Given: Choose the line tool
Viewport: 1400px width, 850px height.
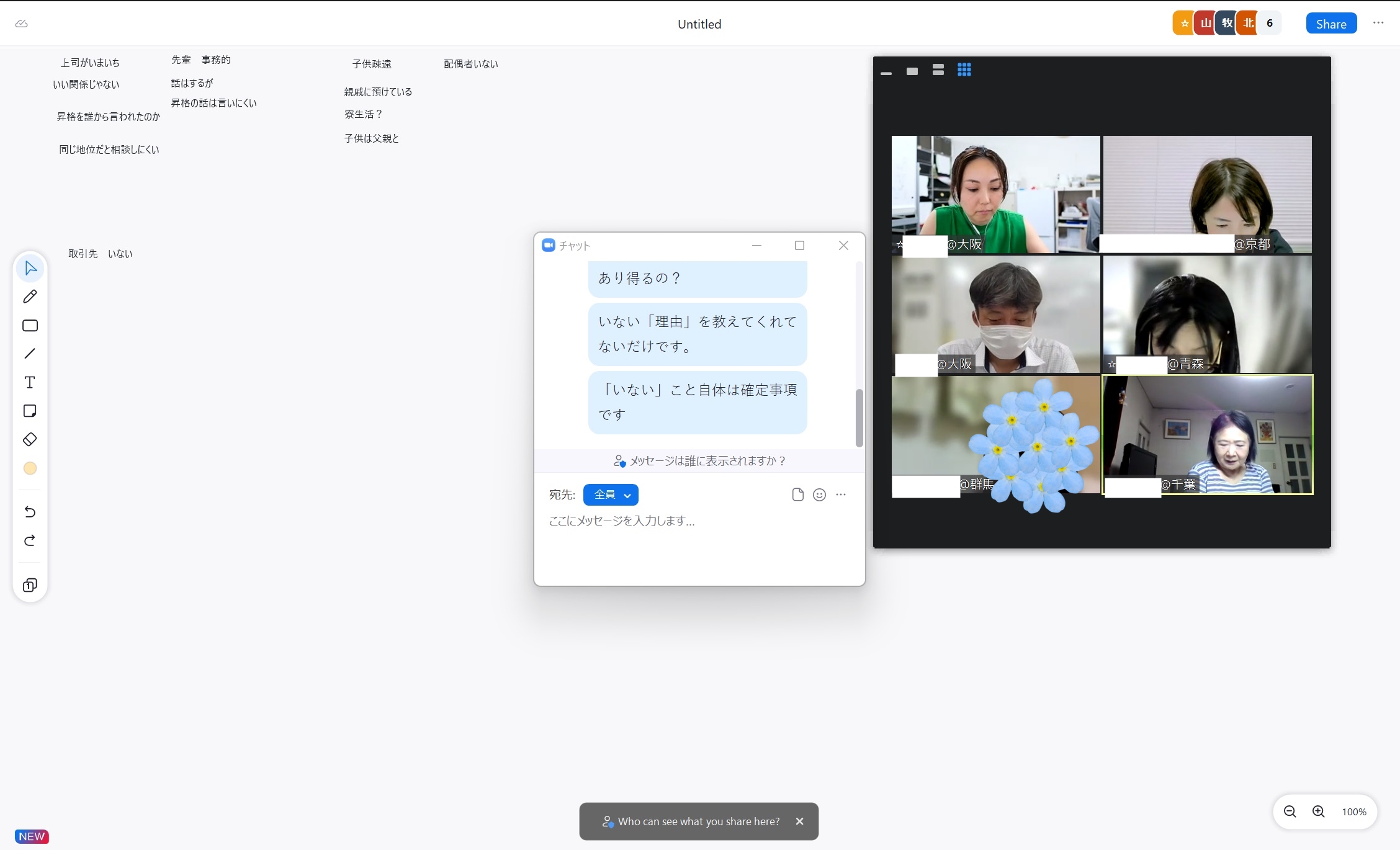Looking at the screenshot, I should pyautogui.click(x=30, y=354).
